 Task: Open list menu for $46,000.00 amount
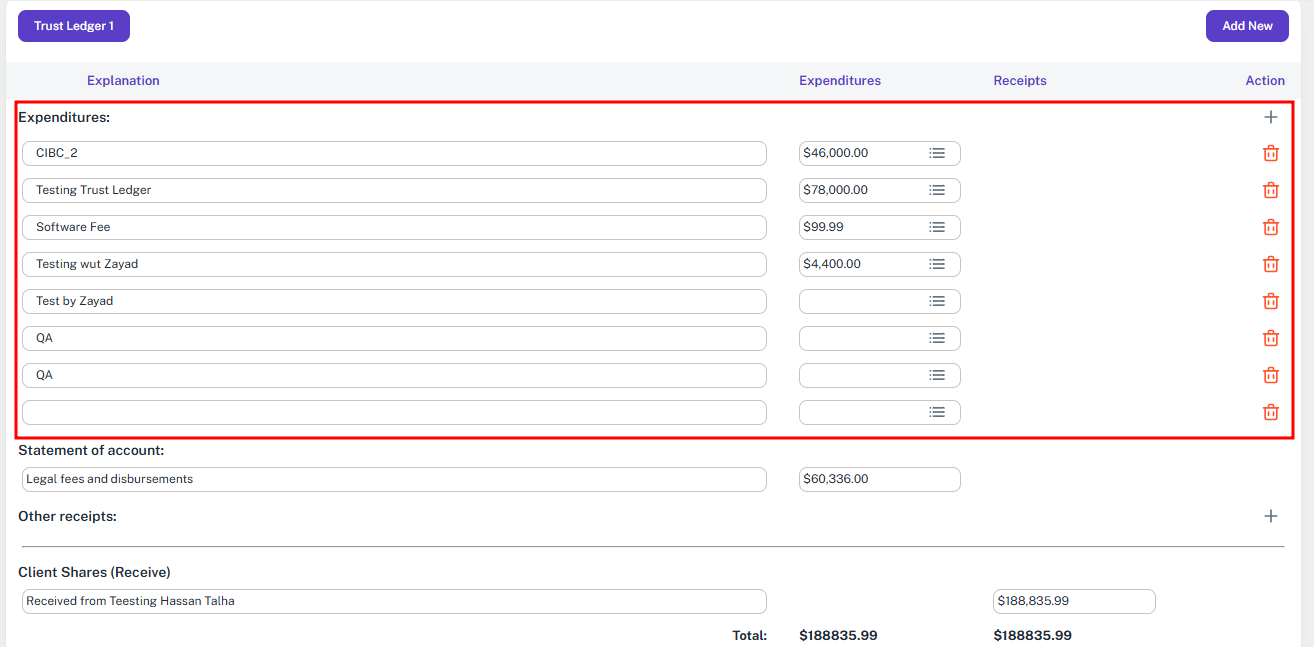(x=937, y=153)
